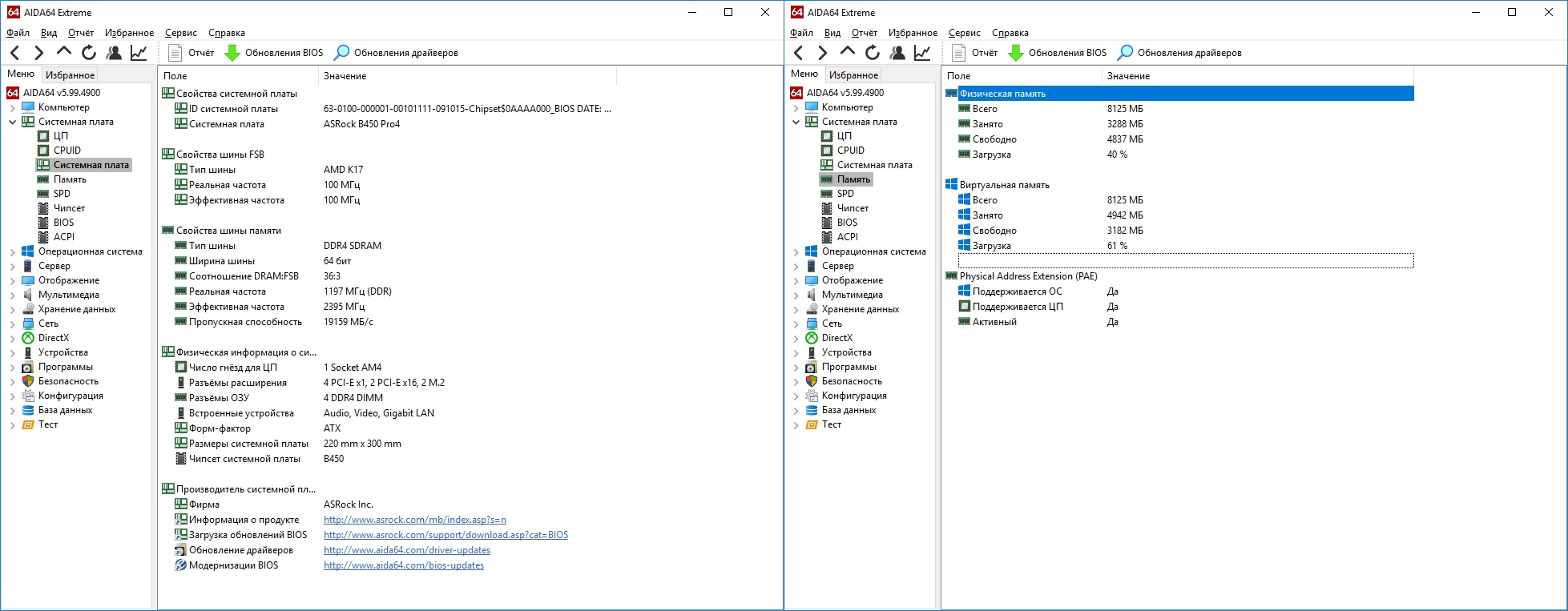Viewport: 1568px width, 611px height.
Task: Expand DirectX node in right window
Action: tap(796, 338)
